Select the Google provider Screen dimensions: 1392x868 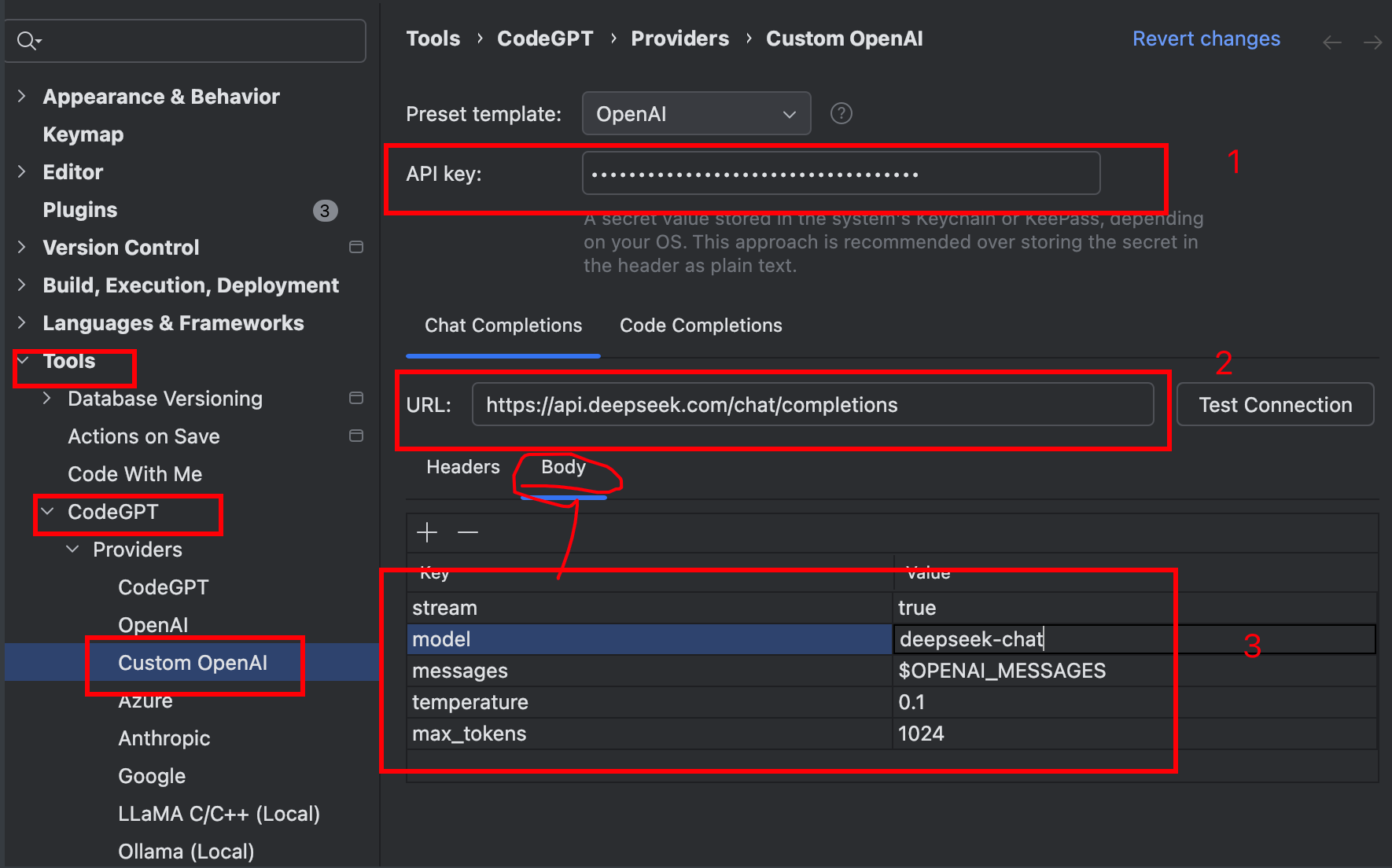tap(152, 776)
